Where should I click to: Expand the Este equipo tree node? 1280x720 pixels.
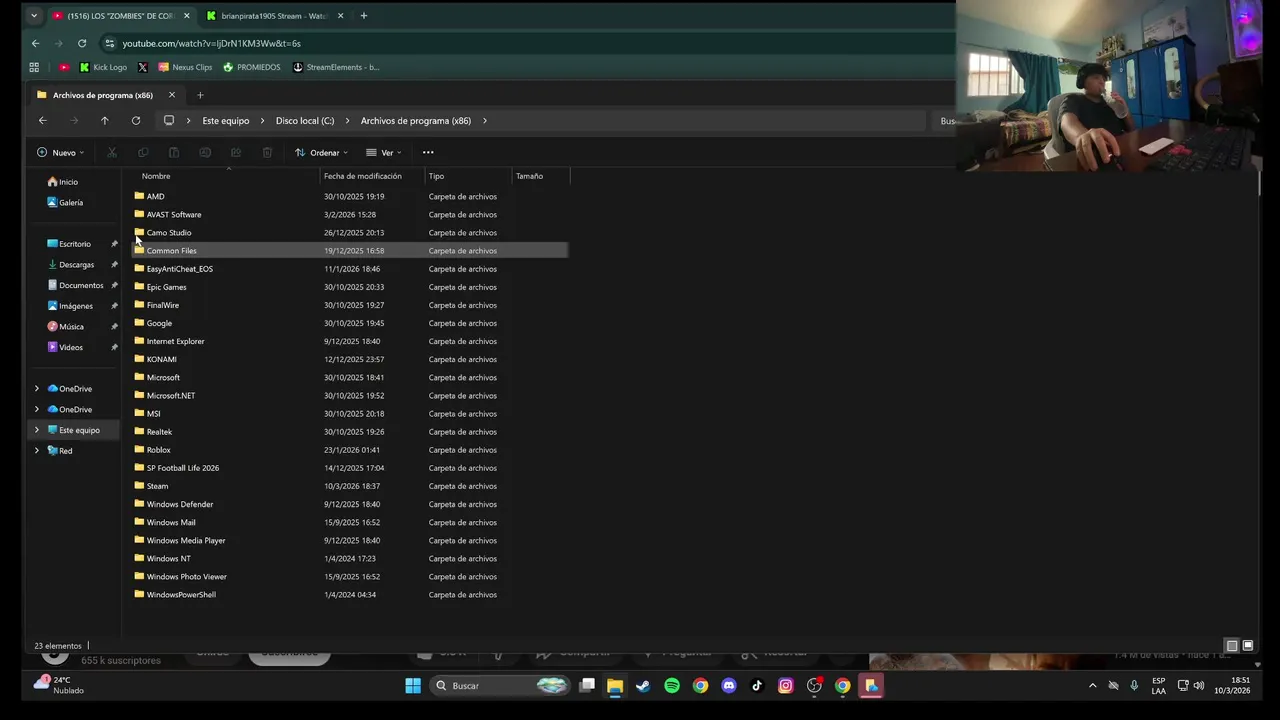point(37,430)
